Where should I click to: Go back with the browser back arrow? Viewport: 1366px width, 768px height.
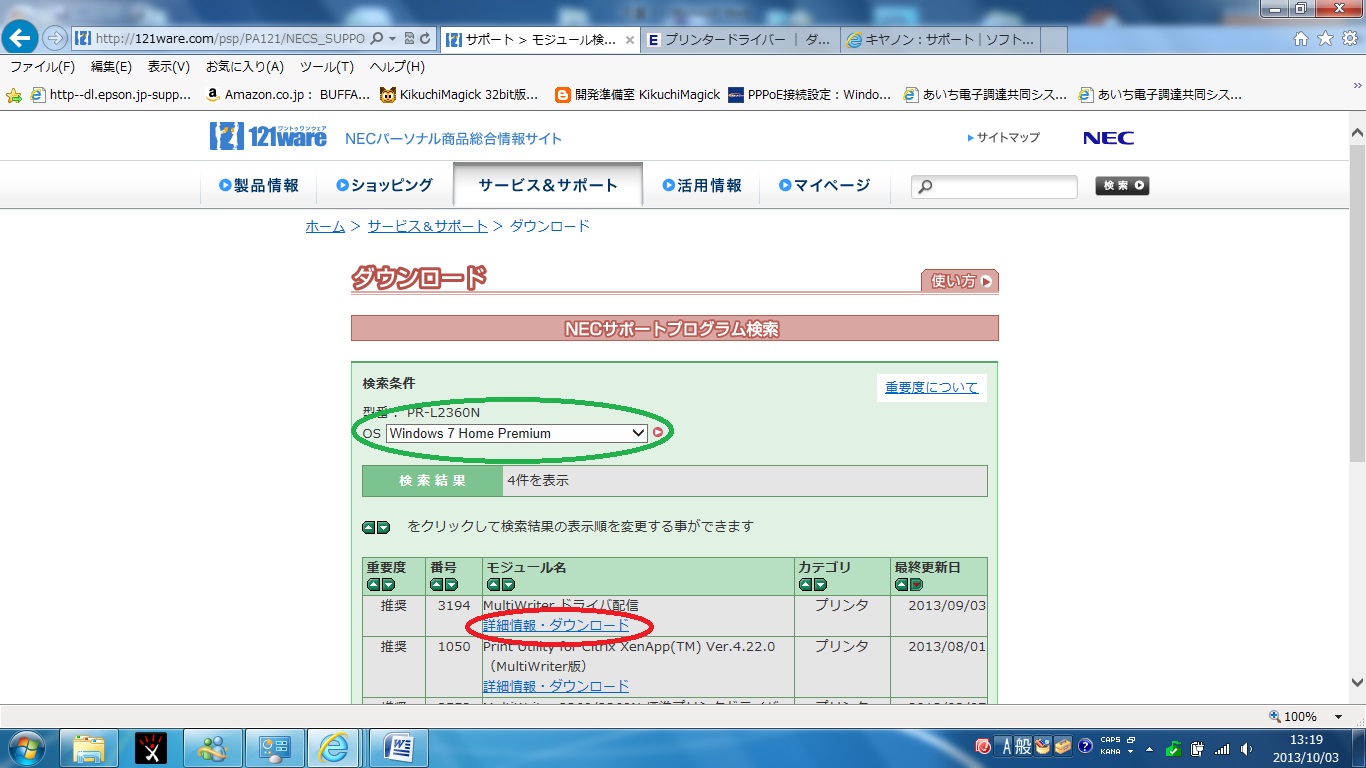[21, 38]
